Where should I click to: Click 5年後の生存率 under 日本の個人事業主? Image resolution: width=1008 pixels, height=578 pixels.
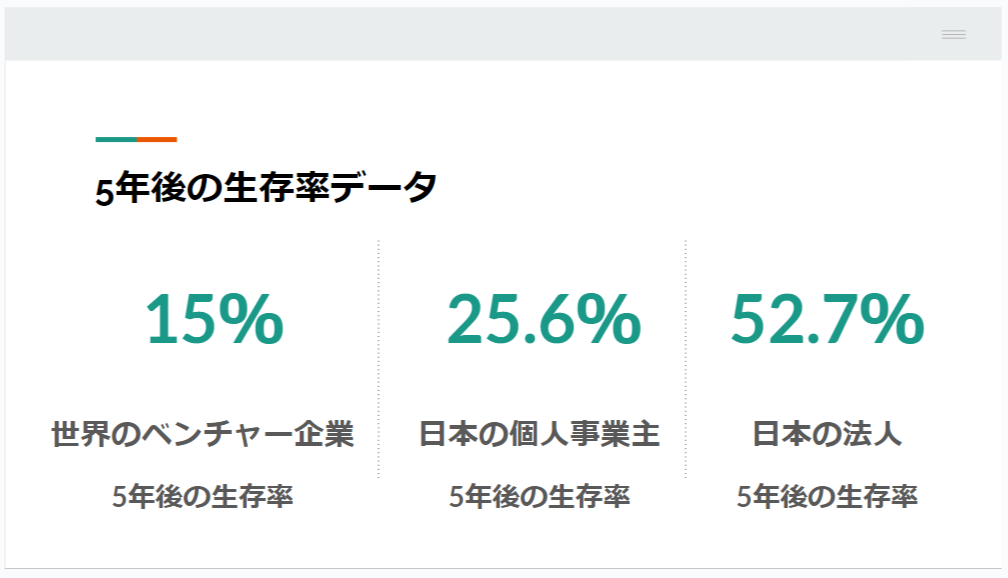(539, 497)
